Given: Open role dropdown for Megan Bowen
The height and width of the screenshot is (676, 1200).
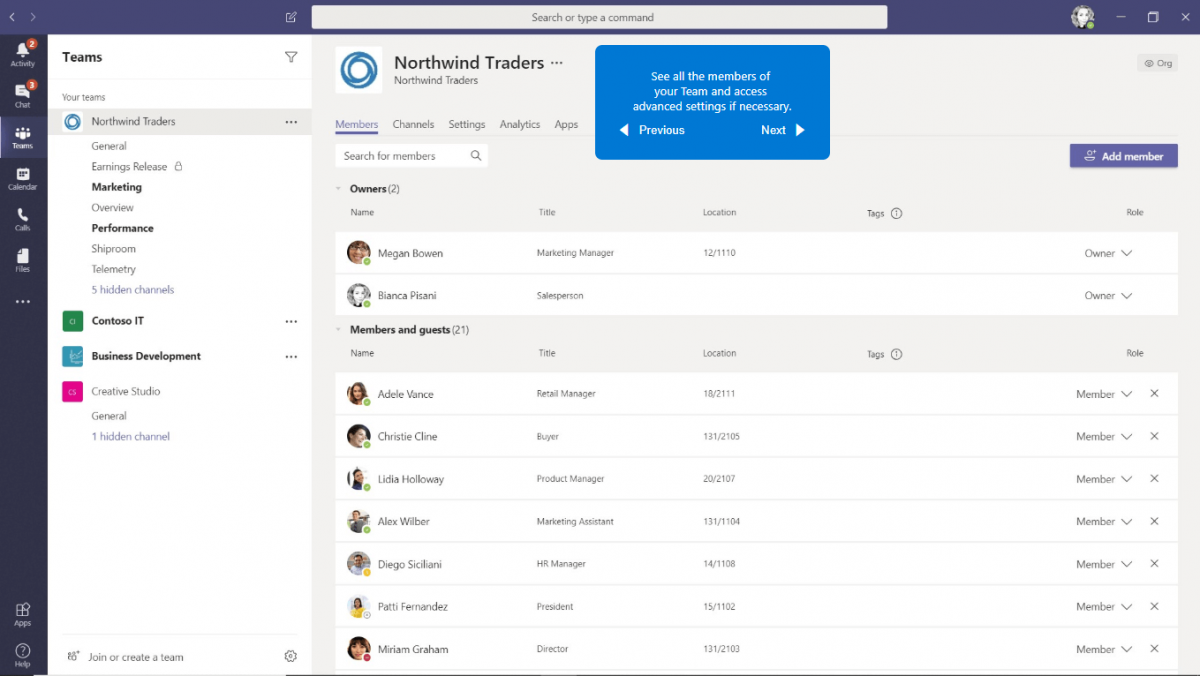Looking at the screenshot, I should (1126, 253).
